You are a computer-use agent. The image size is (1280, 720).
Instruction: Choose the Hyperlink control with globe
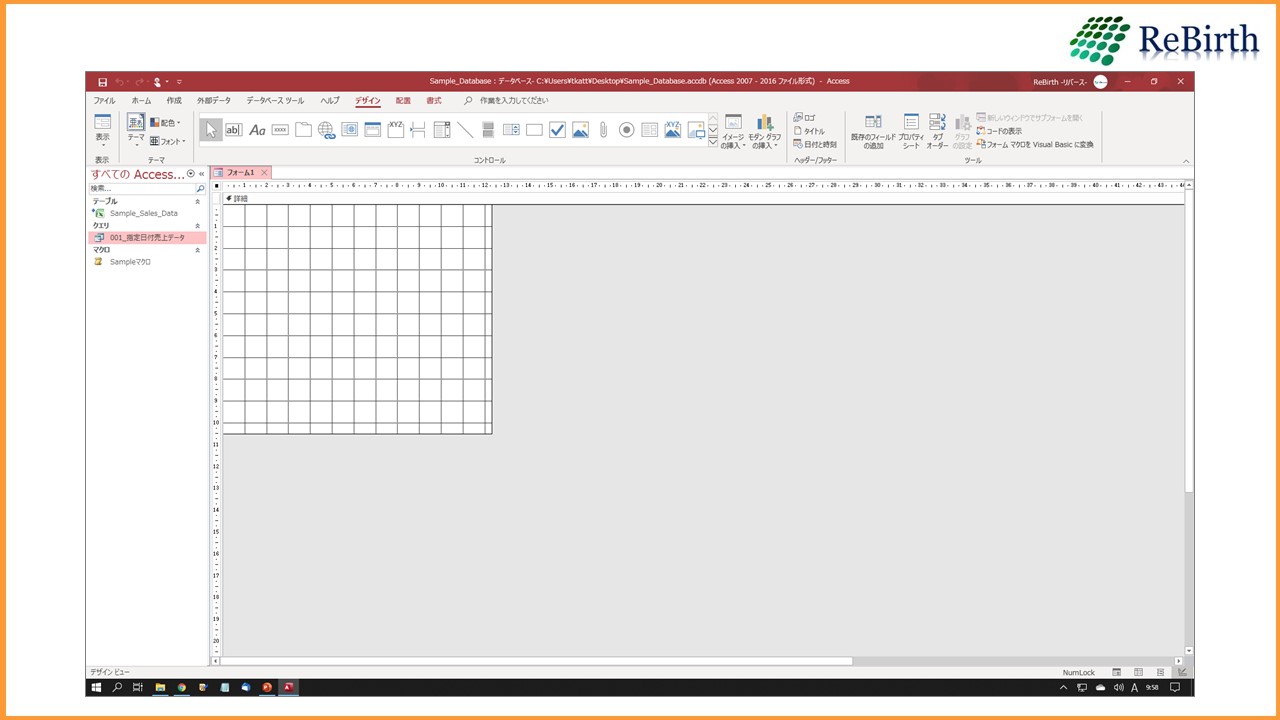326,130
